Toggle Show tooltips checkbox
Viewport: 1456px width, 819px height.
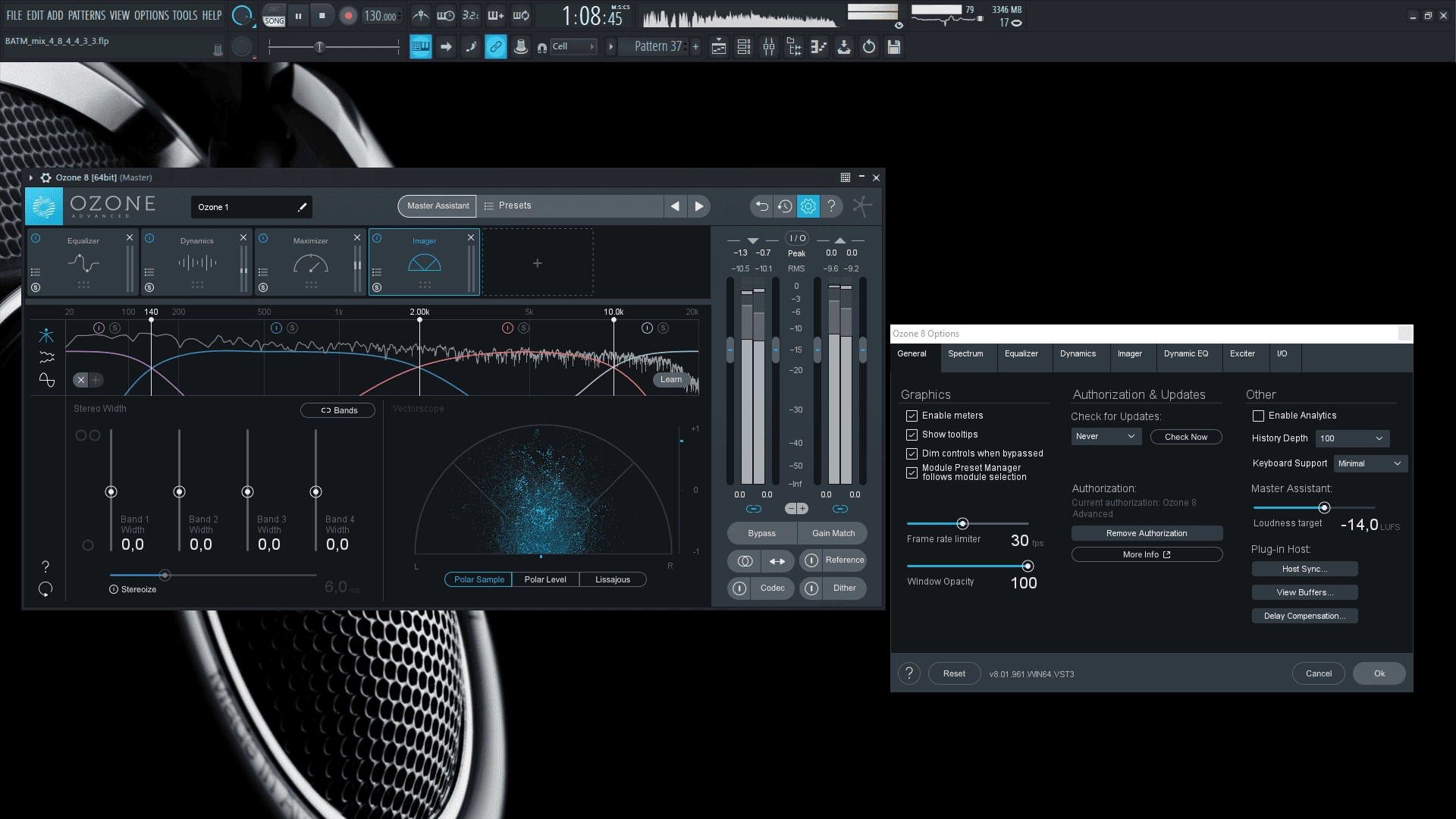click(x=912, y=435)
